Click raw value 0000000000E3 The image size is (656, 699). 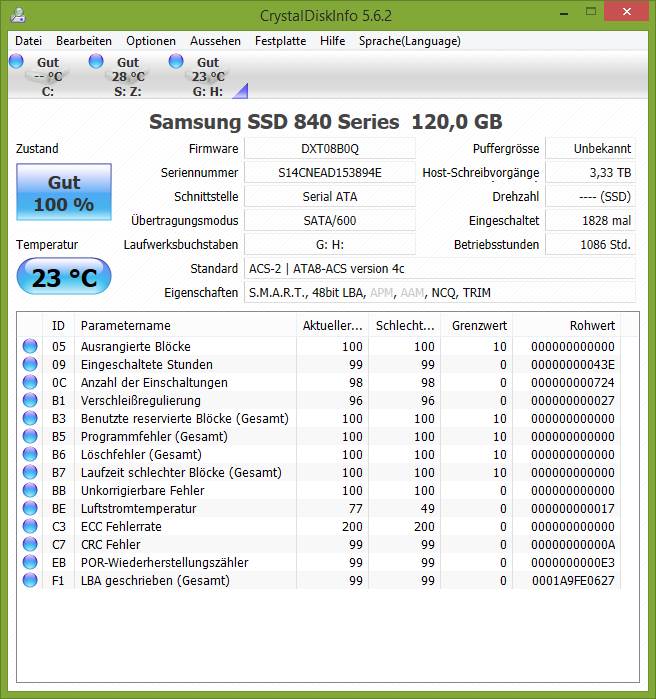(573, 563)
